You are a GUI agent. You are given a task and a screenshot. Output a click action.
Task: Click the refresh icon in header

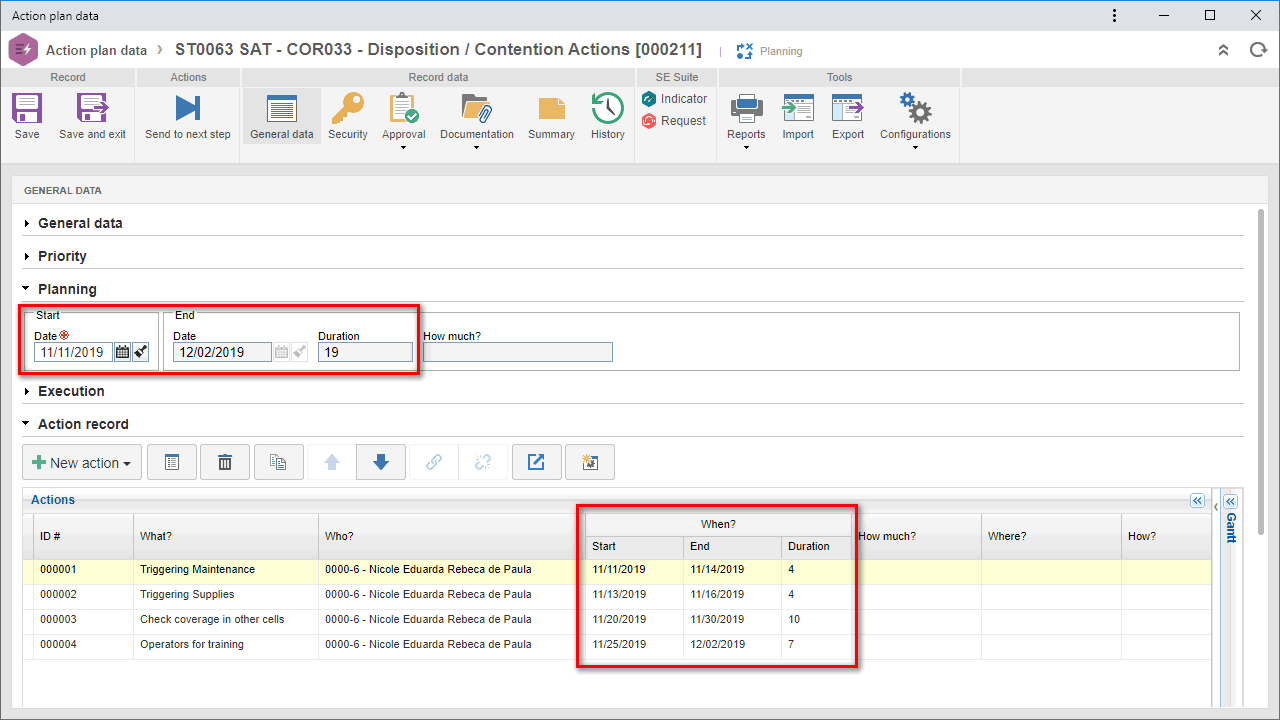[x=1258, y=50]
